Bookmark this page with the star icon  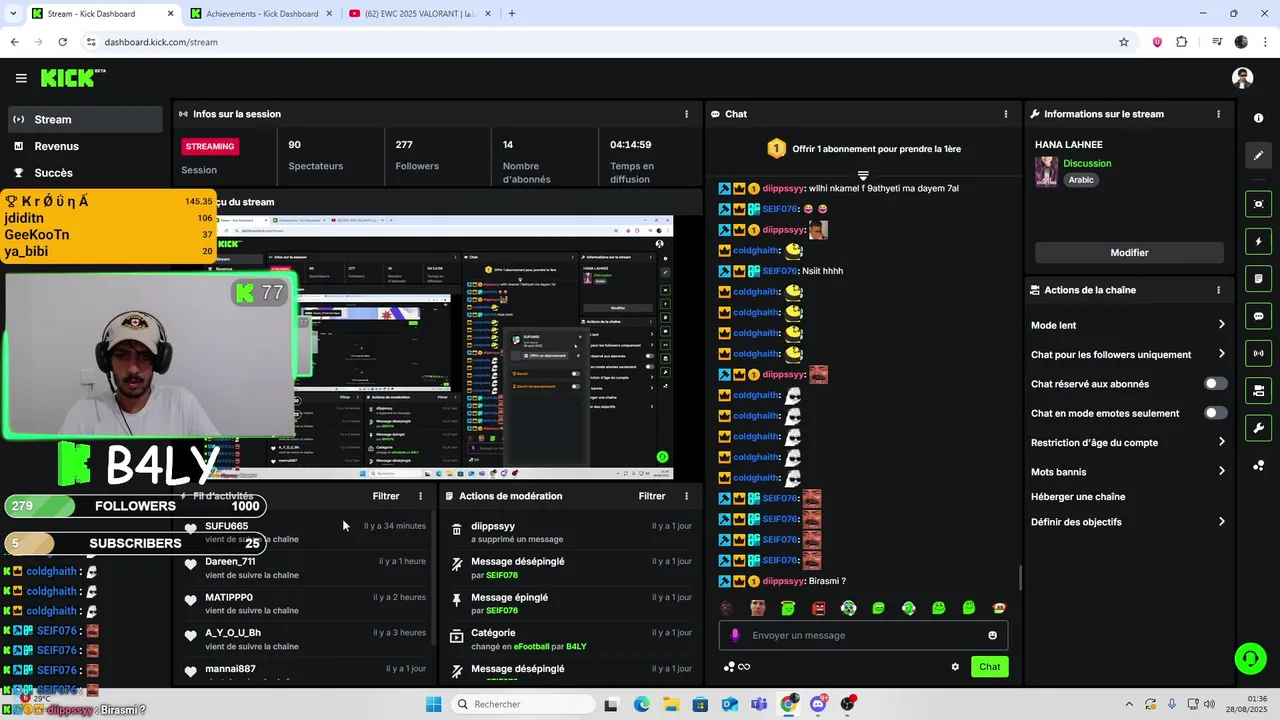tap(1124, 42)
